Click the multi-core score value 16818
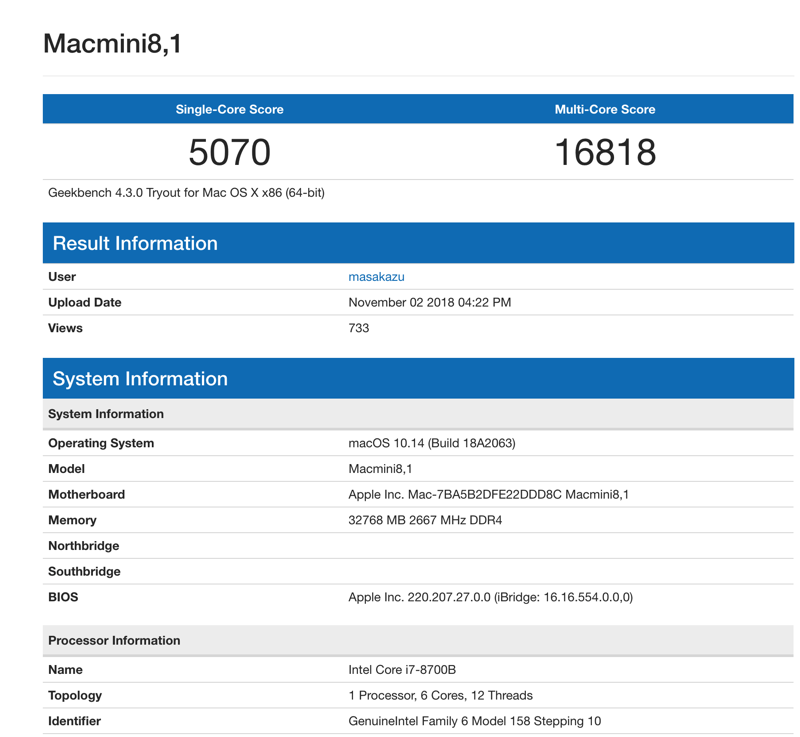800x737 pixels. pos(605,152)
